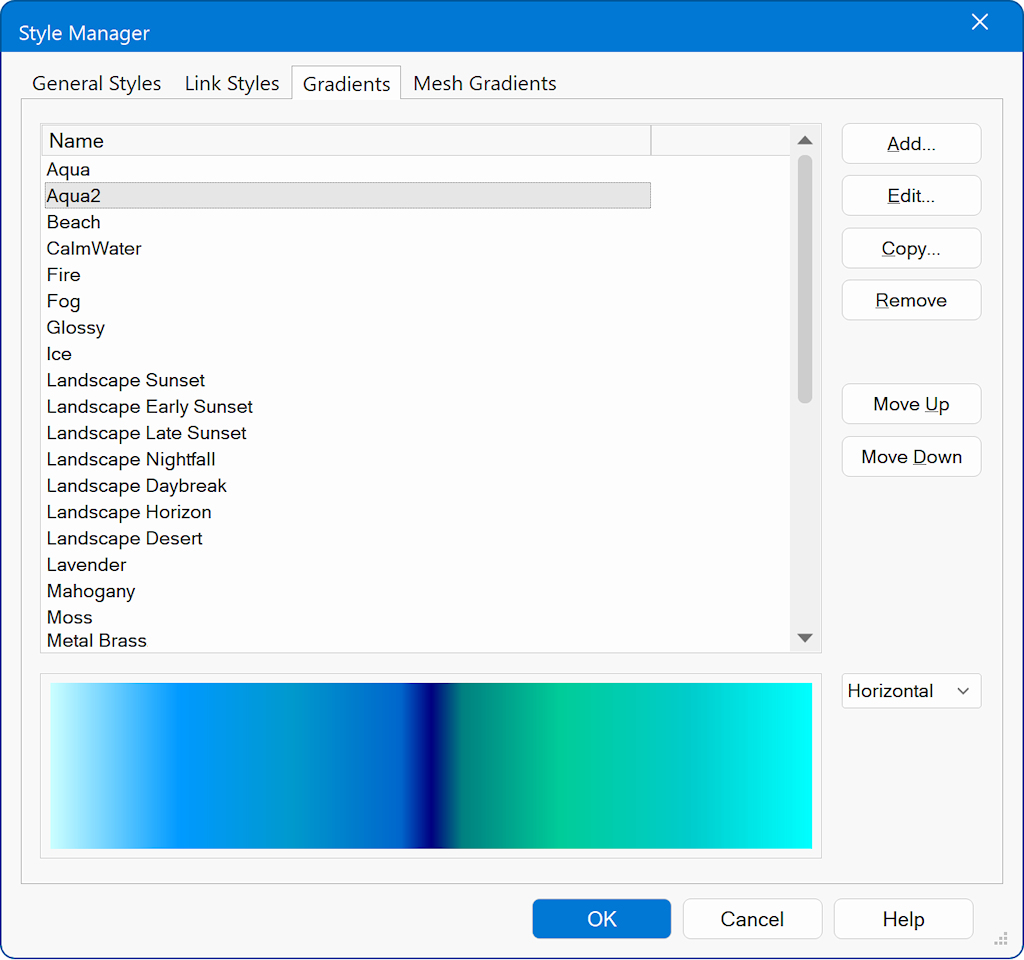Image resolution: width=1024 pixels, height=960 pixels.
Task: Click the Name column header
Action: 346,141
